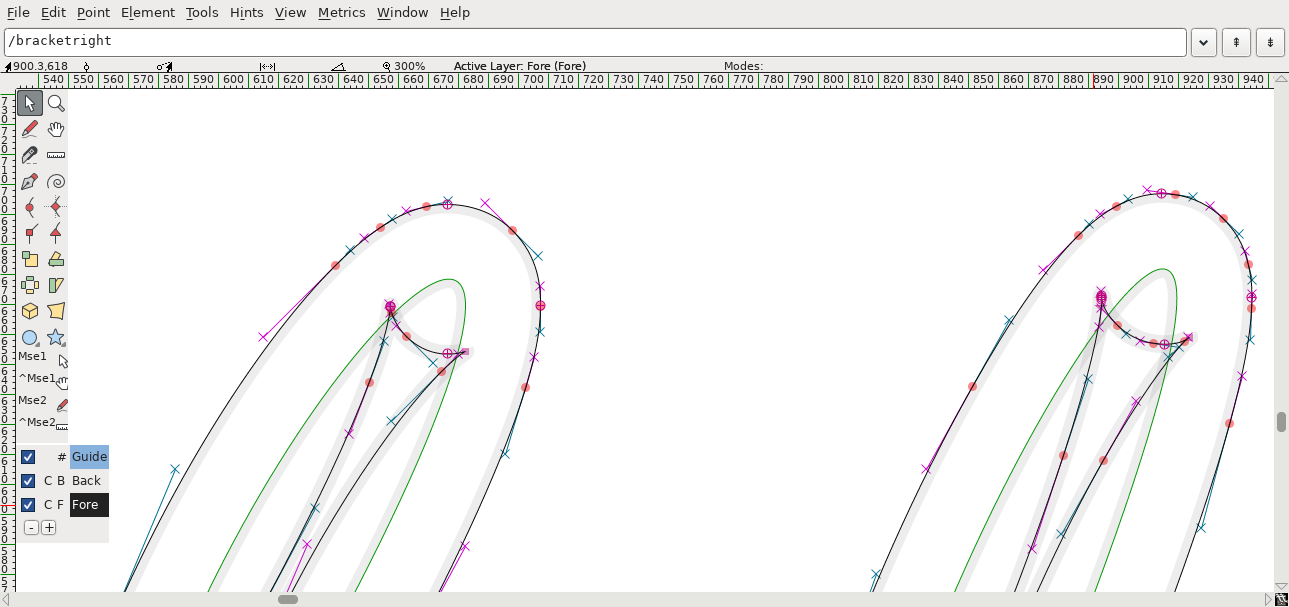Click the 300% zoom level readout

click(409, 66)
